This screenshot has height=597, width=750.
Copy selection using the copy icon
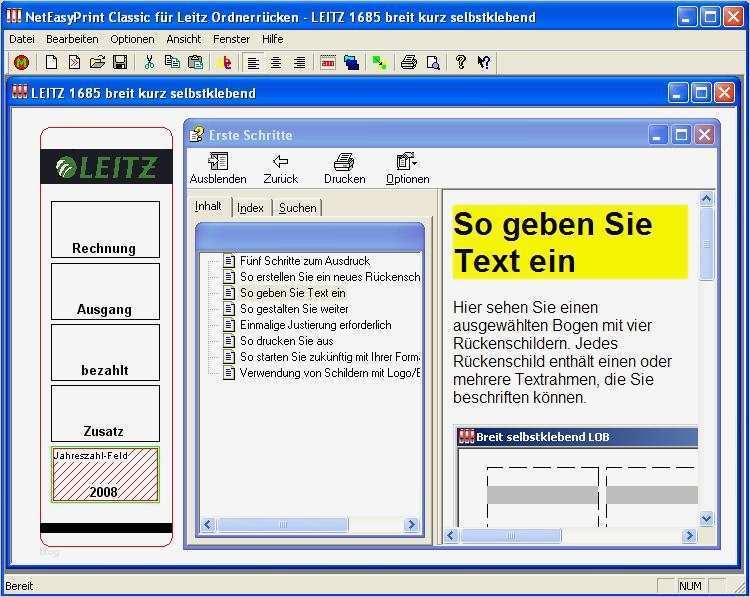pos(172,63)
